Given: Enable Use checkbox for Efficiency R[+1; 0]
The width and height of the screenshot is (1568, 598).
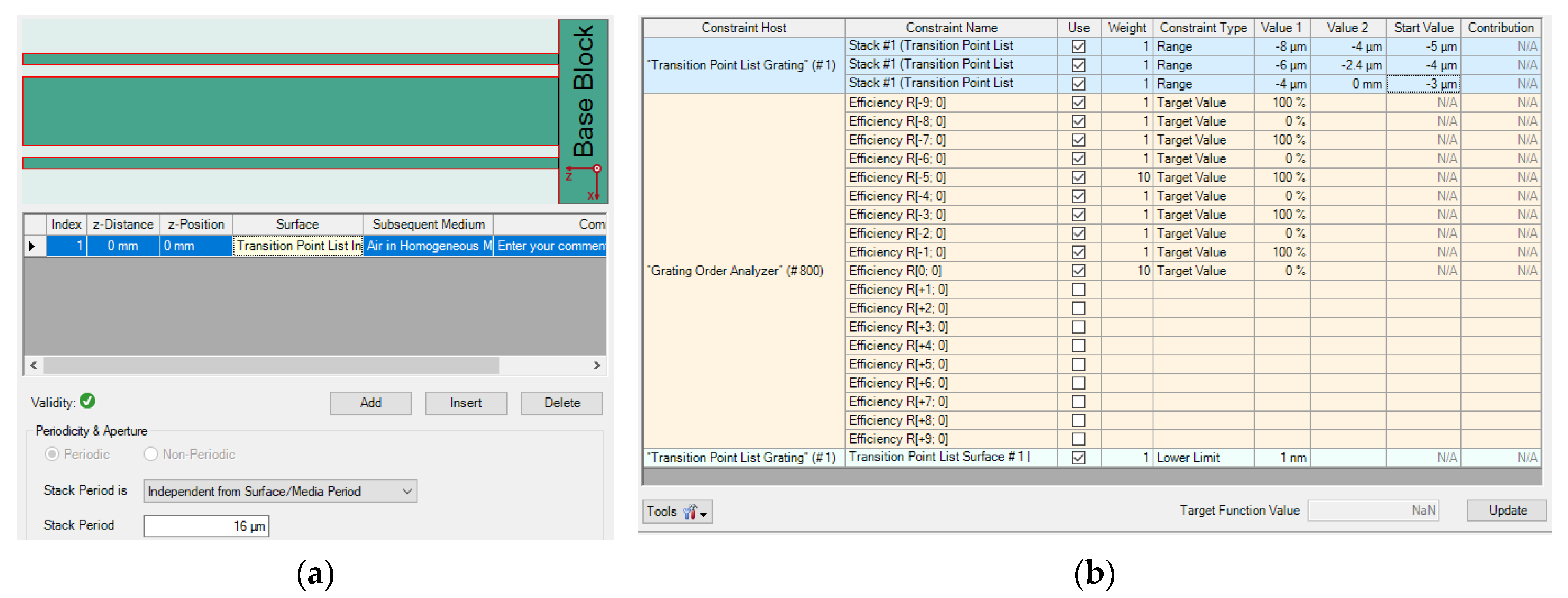Looking at the screenshot, I should click(1078, 289).
